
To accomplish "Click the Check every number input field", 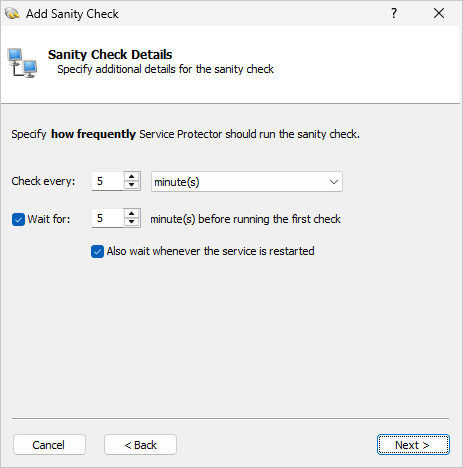I will [x=108, y=181].
